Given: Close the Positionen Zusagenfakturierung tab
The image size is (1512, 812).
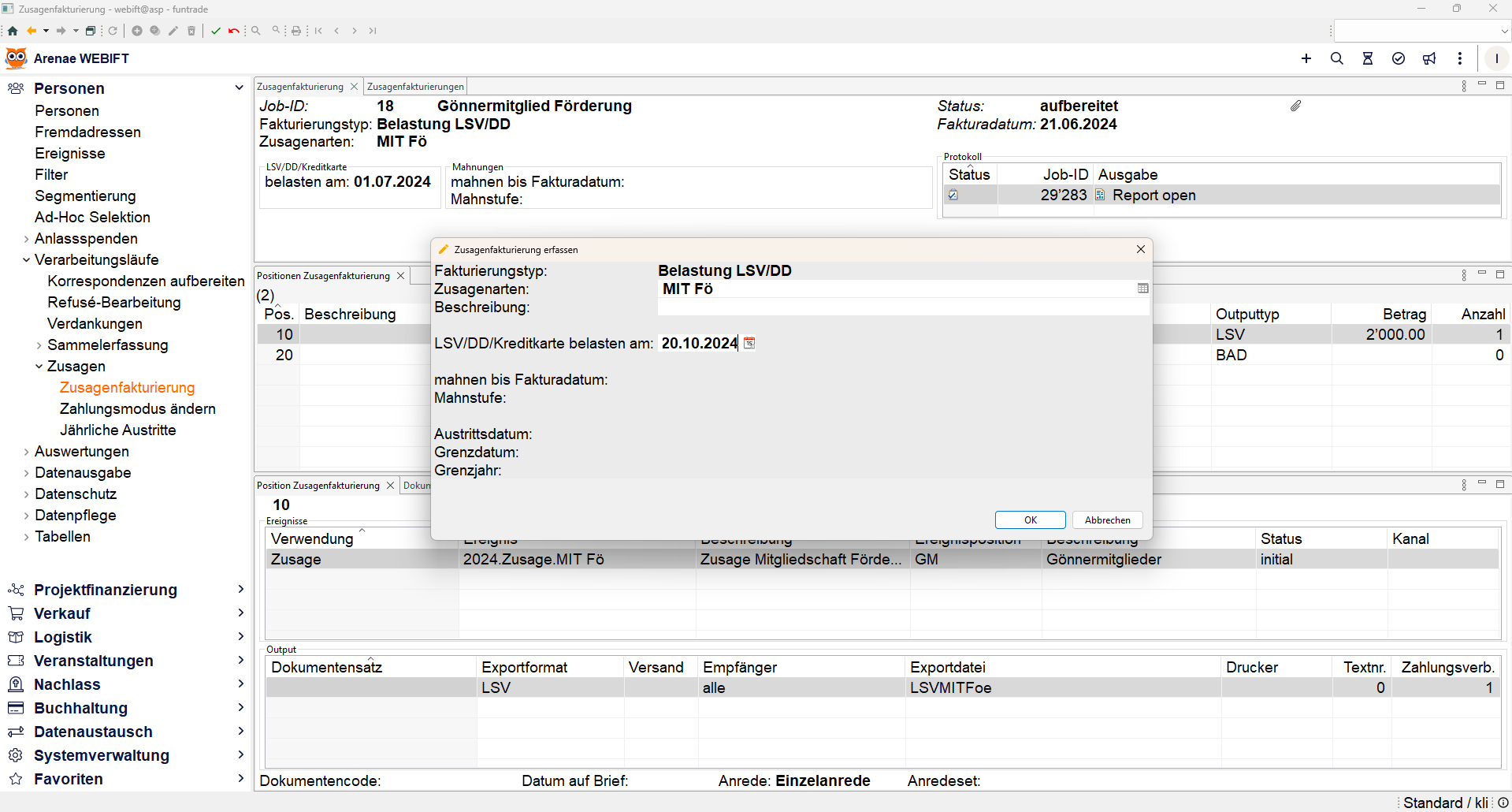Looking at the screenshot, I should [x=401, y=276].
